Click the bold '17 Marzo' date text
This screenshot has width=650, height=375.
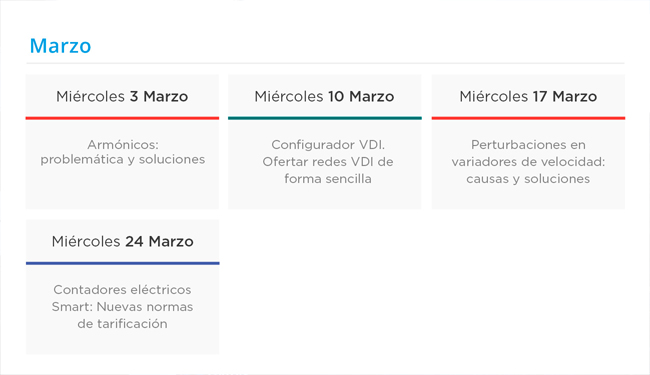point(565,97)
